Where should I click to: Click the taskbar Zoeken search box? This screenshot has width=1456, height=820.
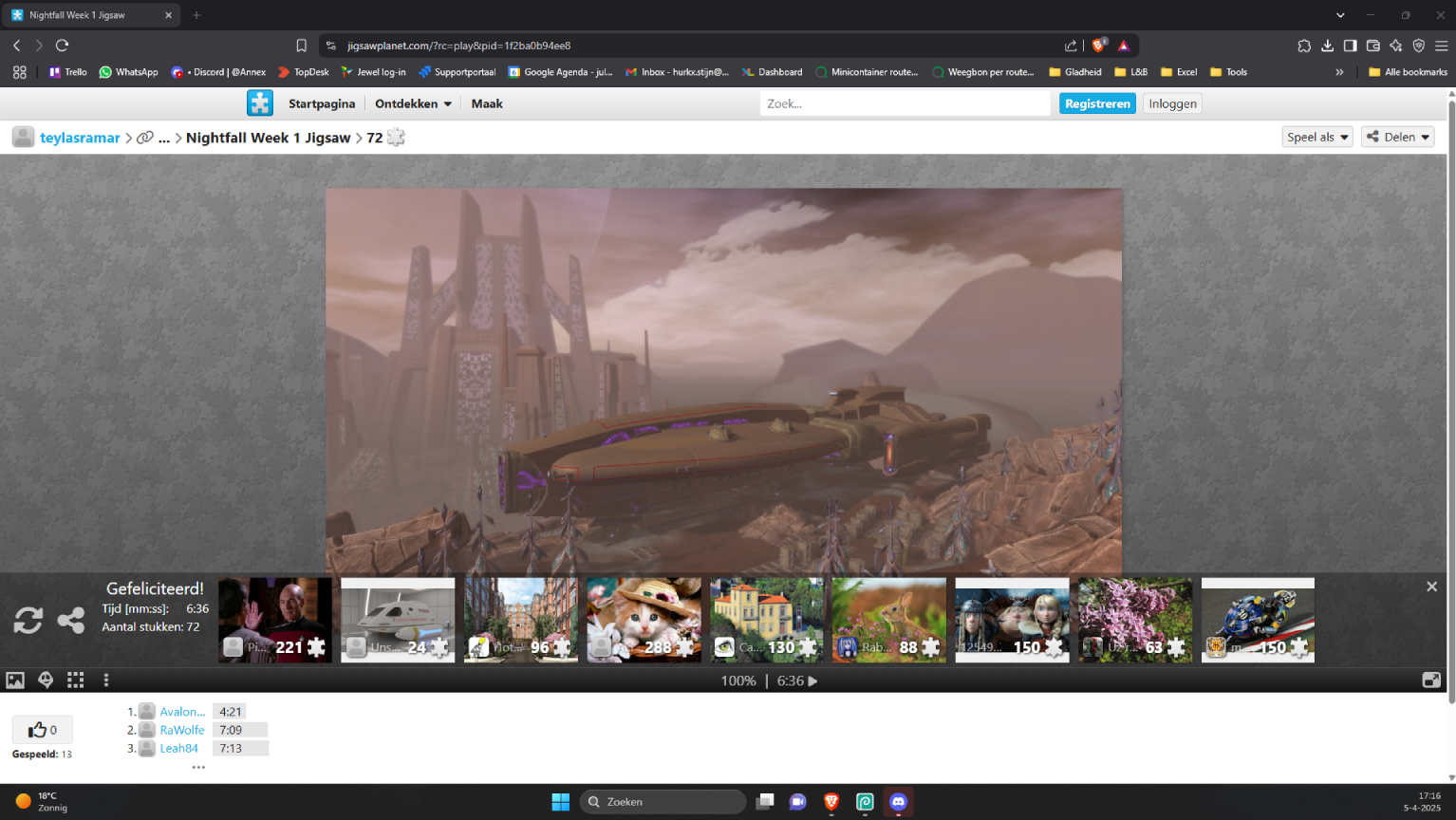coord(663,802)
